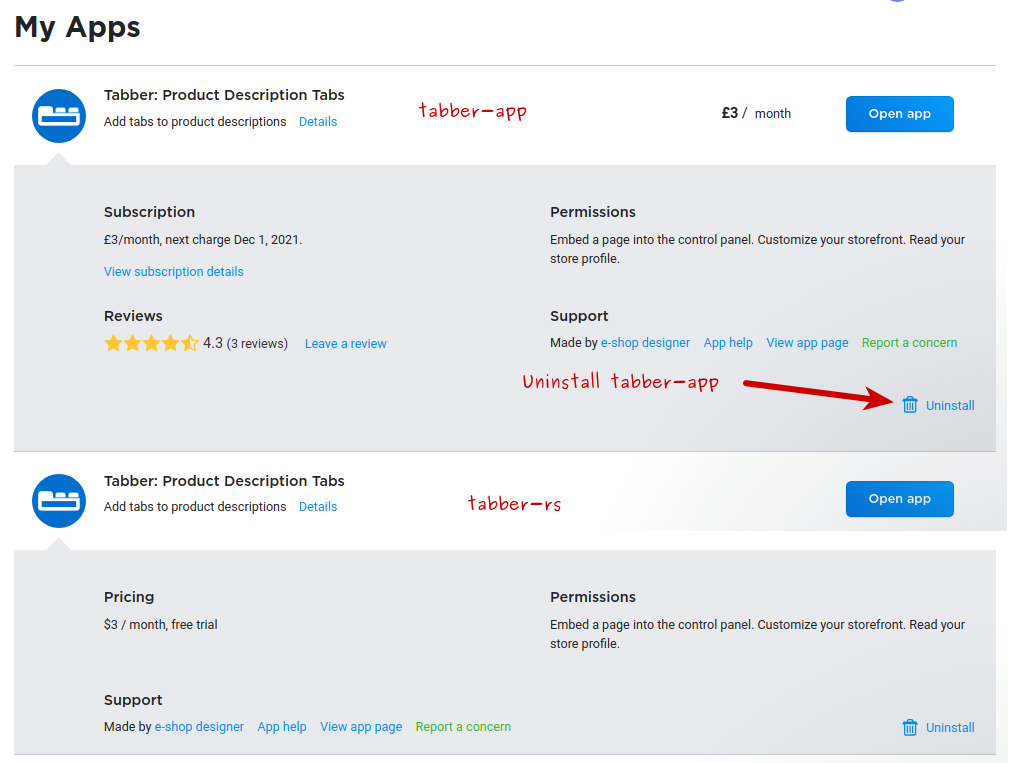Show Details for the first Tabber app
The image size is (1016, 763).
click(318, 122)
